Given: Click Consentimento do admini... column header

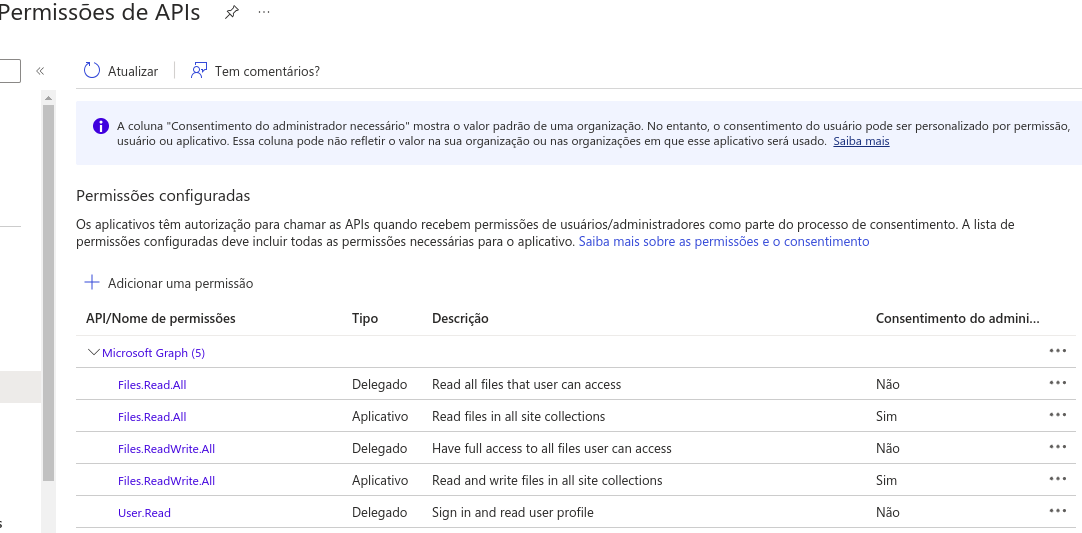Looking at the screenshot, I should click(957, 318).
